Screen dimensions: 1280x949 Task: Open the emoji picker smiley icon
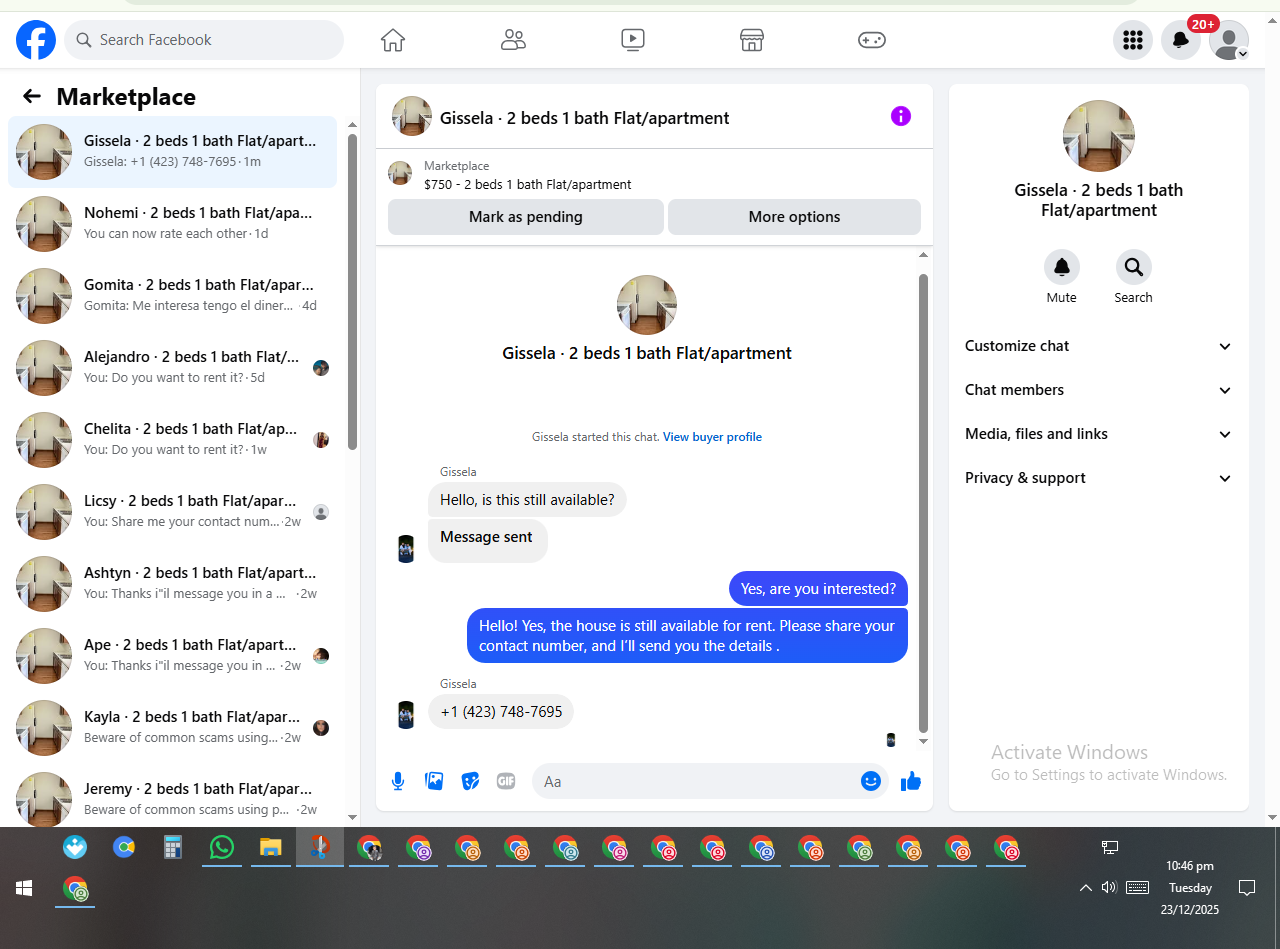click(871, 781)
